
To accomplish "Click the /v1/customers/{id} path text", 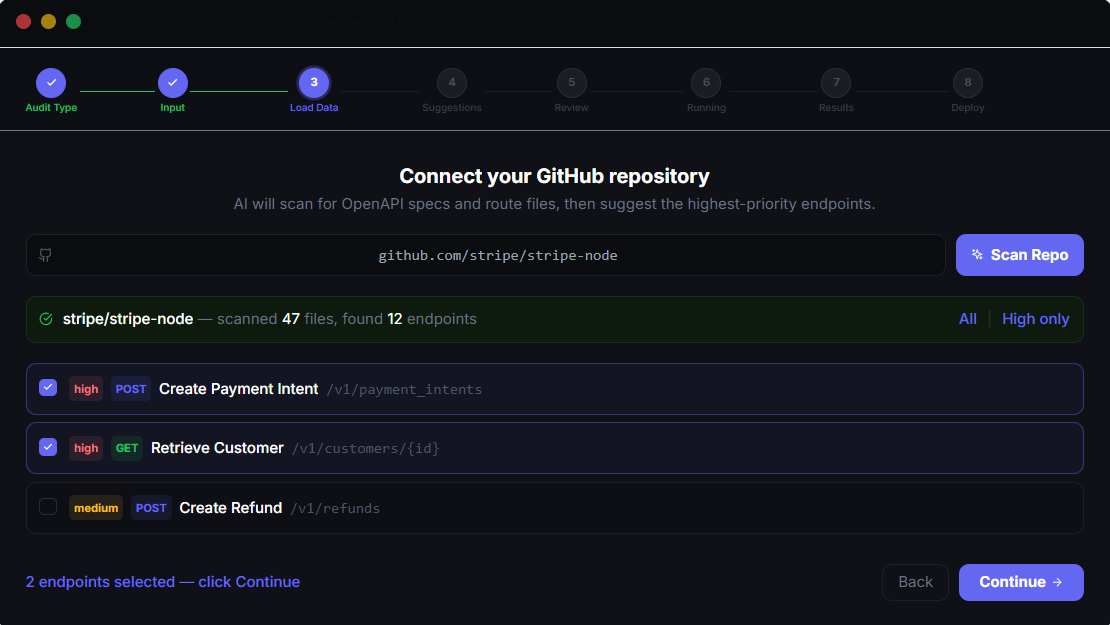I will (x=365, y=449).
